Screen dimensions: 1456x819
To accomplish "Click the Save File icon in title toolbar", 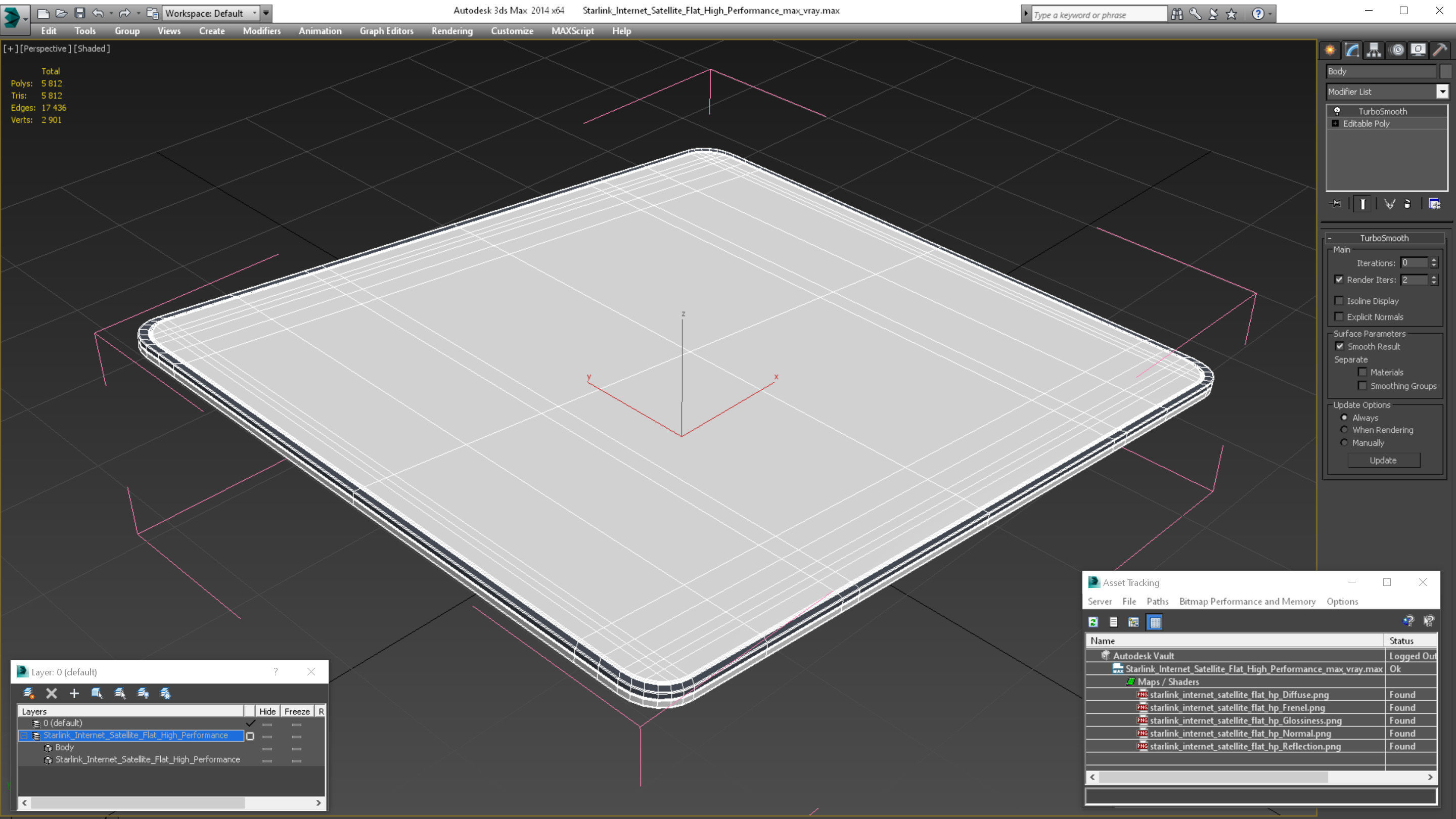I will [x=80, y=13].
